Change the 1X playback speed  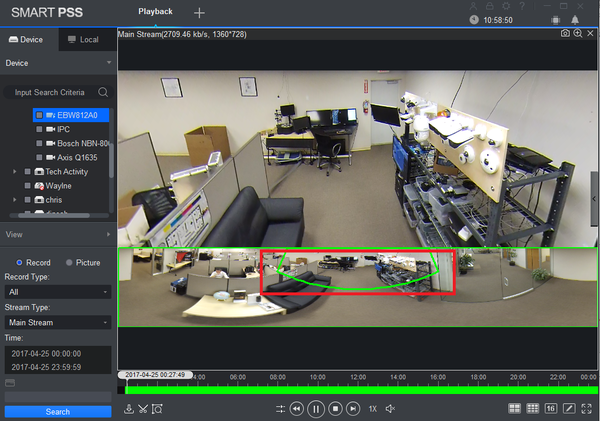click(x=373, y=409)
